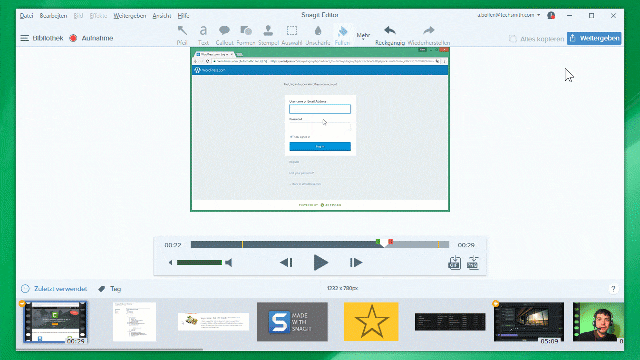Open the Effekte menu
This screenshot has width=640, height=360.
(98, 16)
